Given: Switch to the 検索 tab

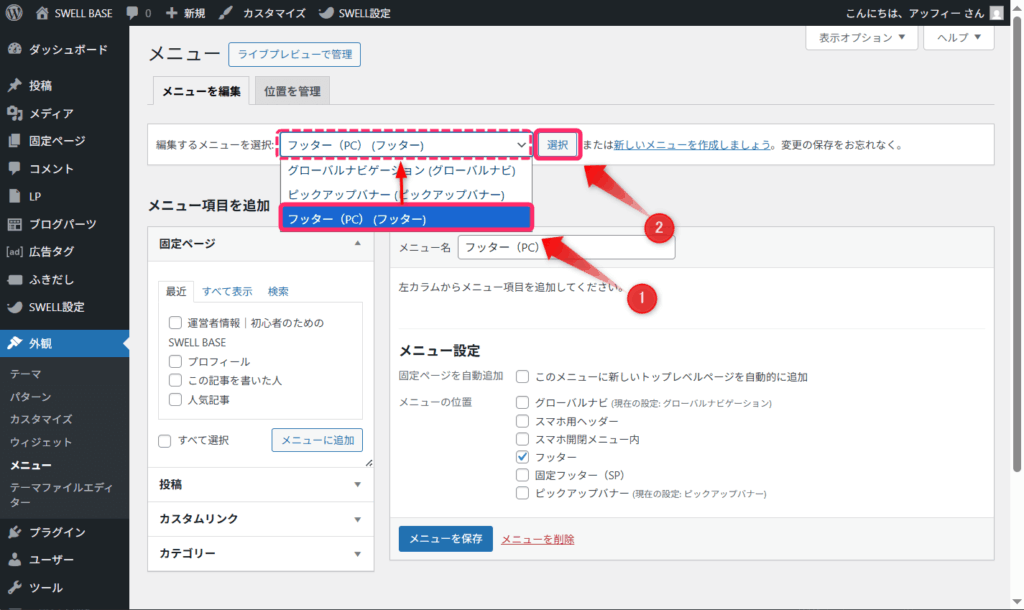Looking at the screenshot, I should click(x=278, y=291).
